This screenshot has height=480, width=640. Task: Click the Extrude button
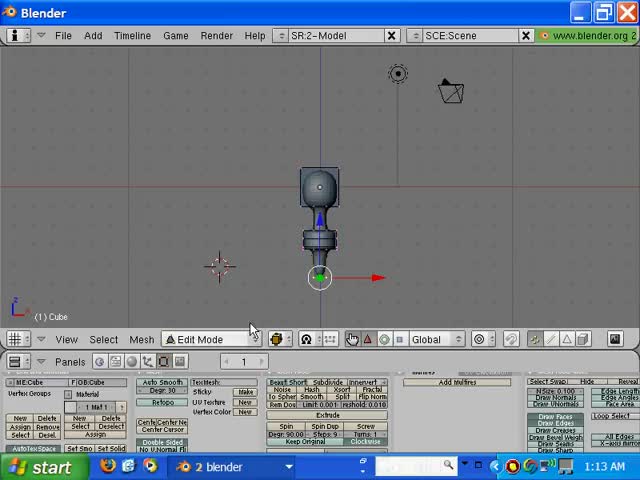click(328, 415)
